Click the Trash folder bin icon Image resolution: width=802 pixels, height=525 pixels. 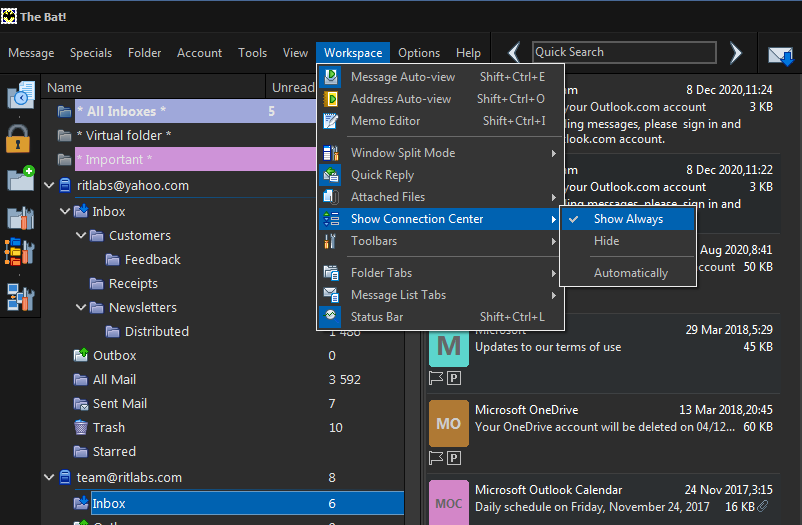(x=81, y=427)
